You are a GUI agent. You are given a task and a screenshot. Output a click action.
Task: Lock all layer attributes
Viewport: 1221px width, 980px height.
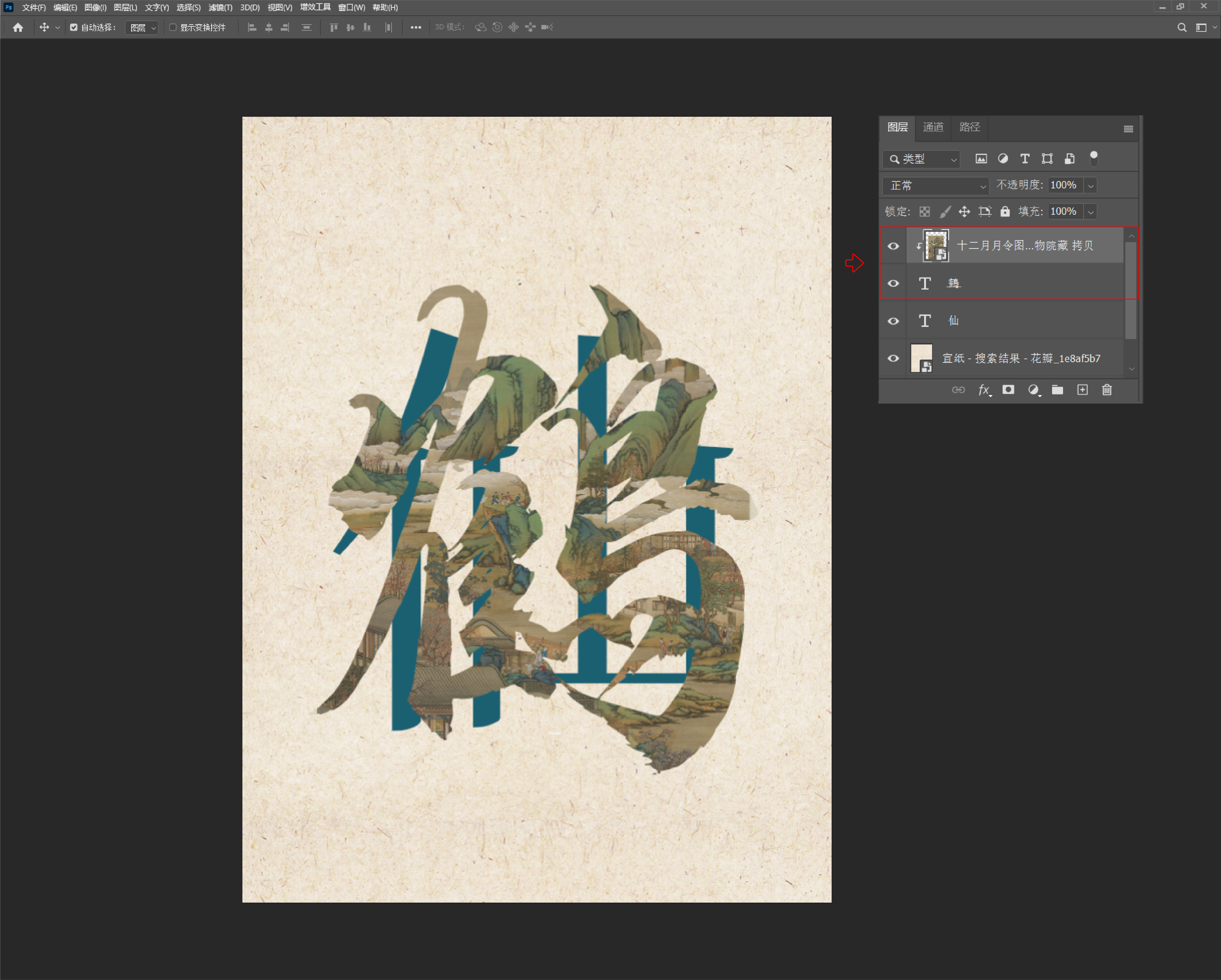pos(1005,212)
